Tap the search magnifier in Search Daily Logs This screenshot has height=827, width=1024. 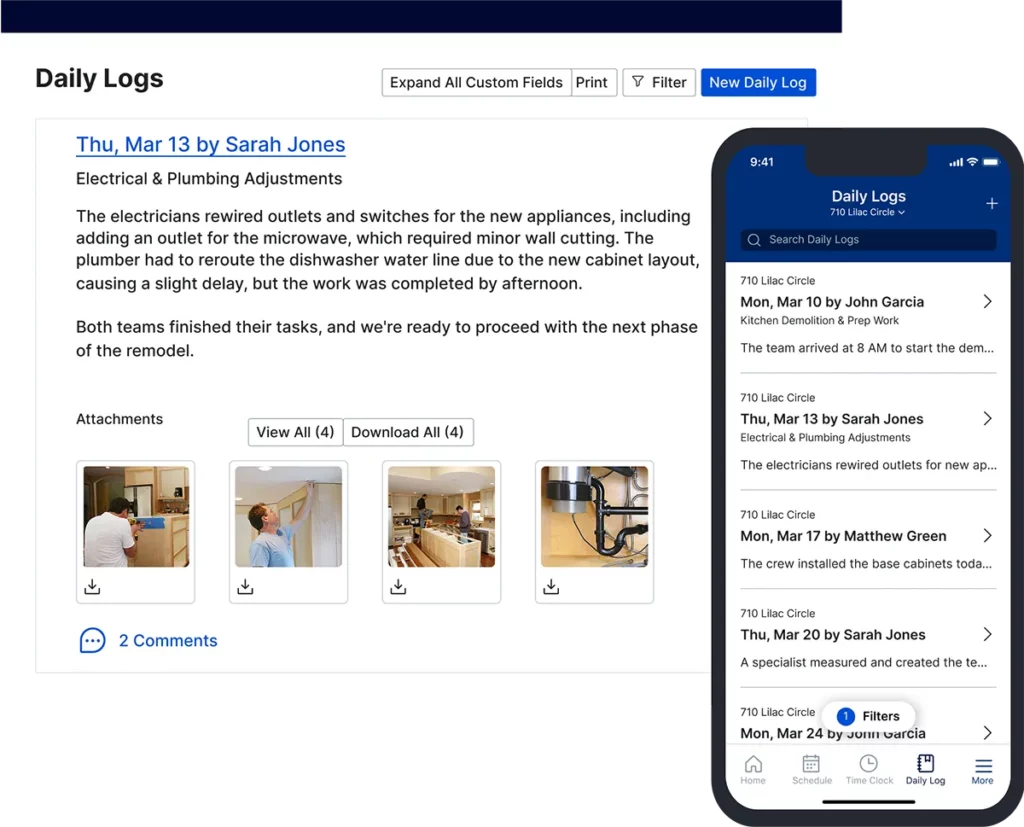pyautogui.click(x=753, y=240)
